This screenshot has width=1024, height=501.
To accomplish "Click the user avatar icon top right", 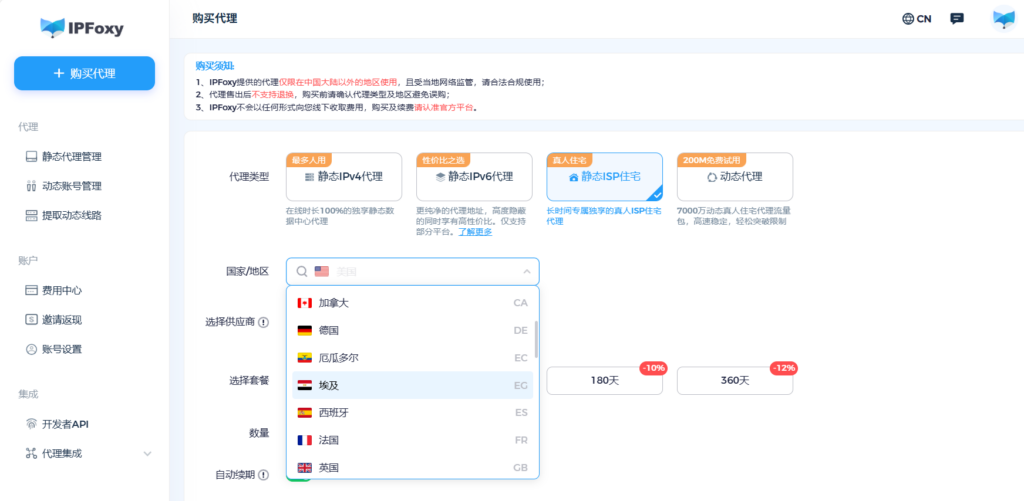I will click(x=1003, y=19).
